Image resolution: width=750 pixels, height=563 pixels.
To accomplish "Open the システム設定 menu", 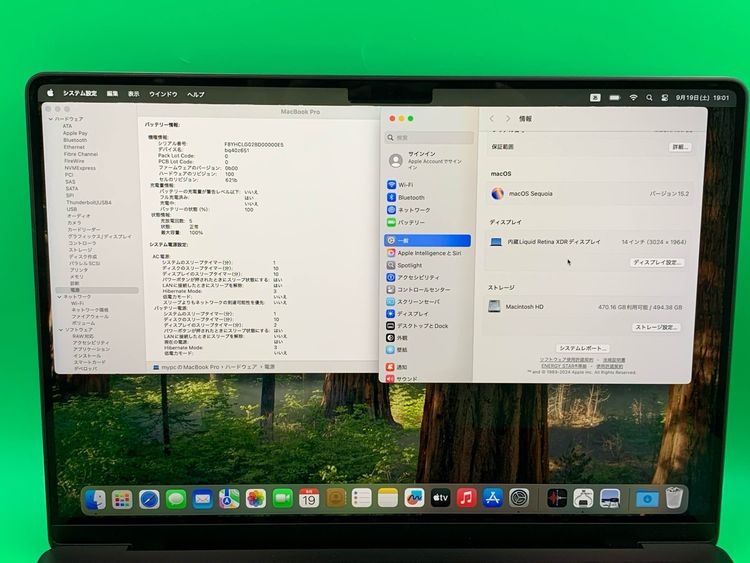I will coord(80,93).
